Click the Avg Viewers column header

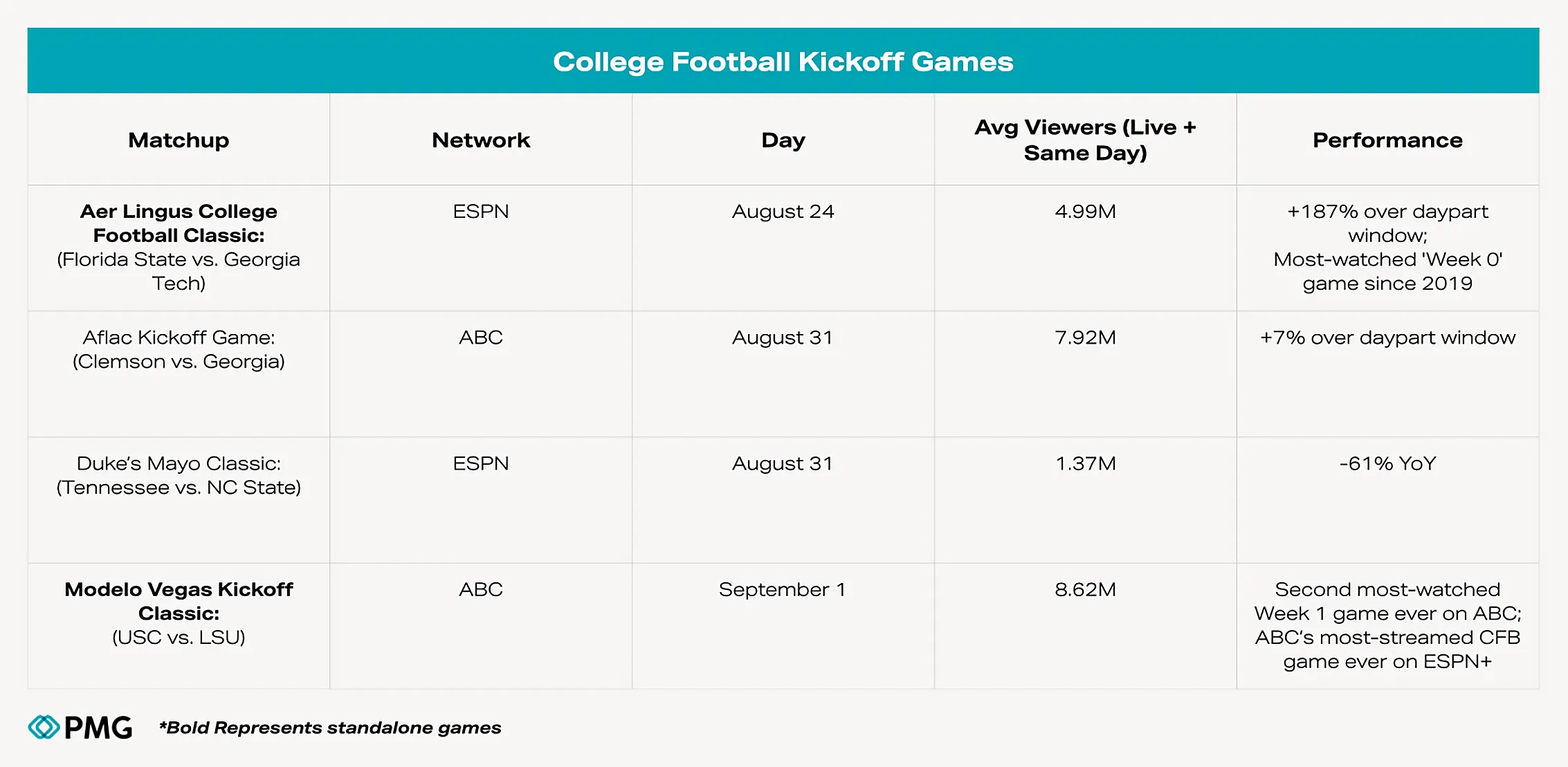click(x=1085, y=140)
